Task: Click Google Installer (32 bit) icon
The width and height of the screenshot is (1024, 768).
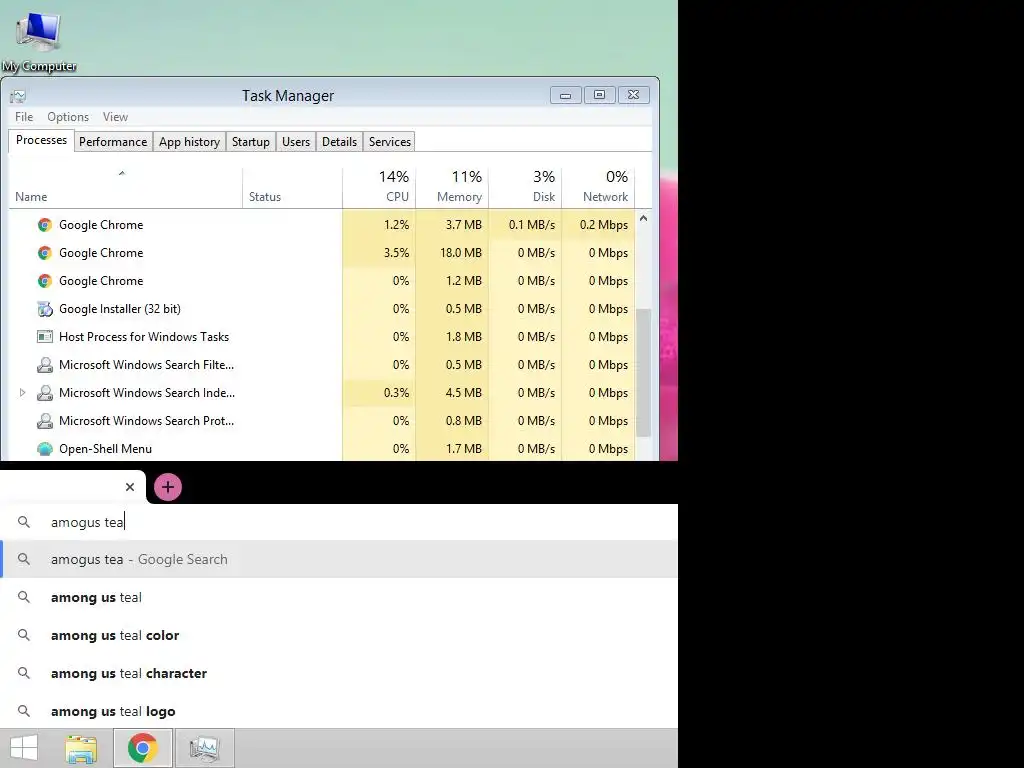Action: [x=44, y=309]
